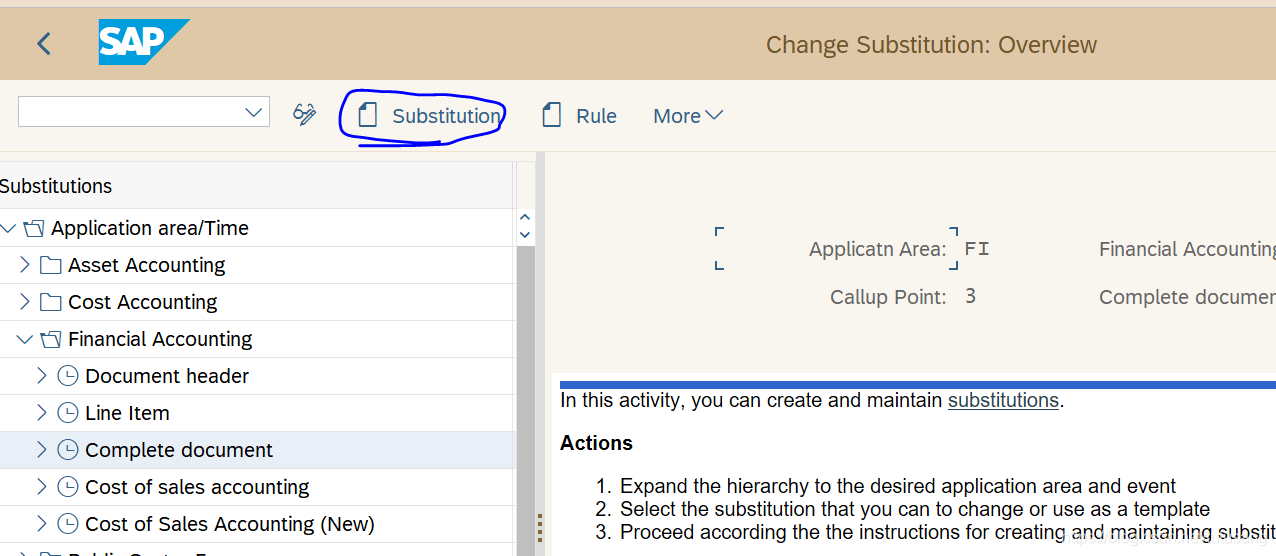1276x556 pixels.
Task: Open the substitutions help link
Action: (1003, 400)
